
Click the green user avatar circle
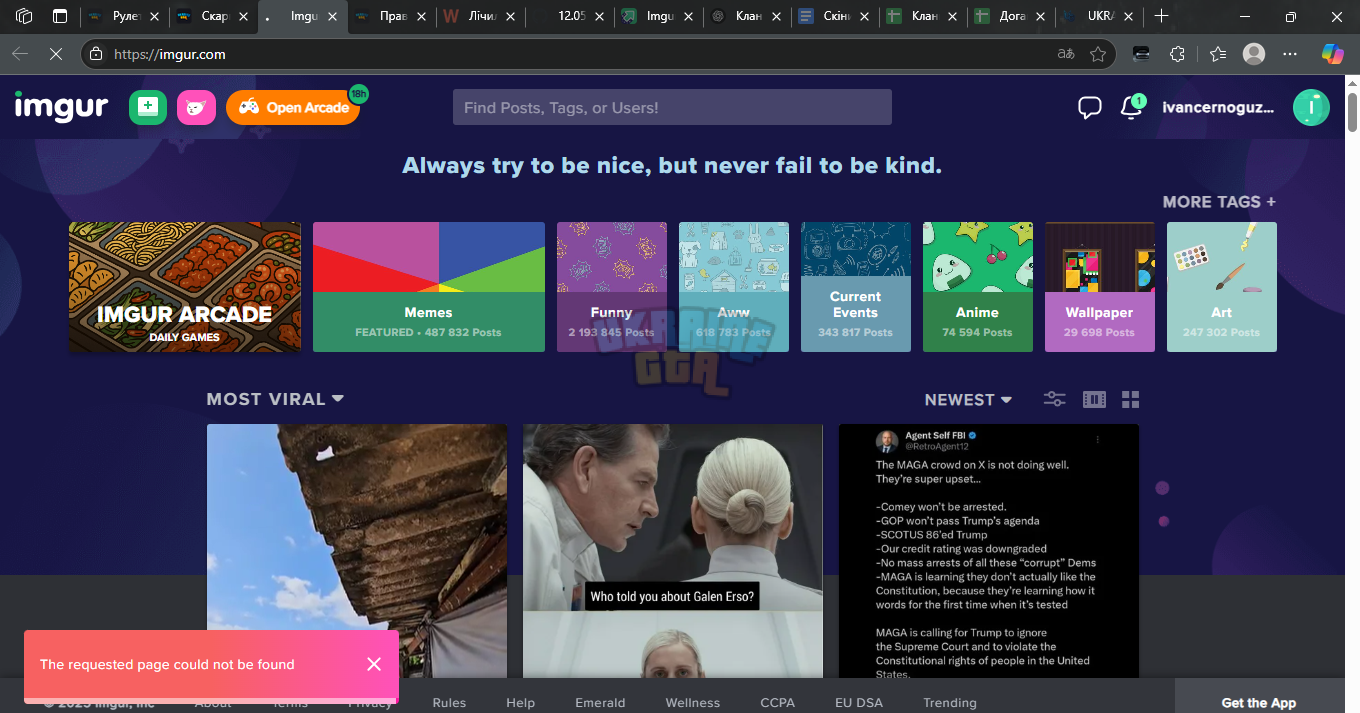(1311, 107)
